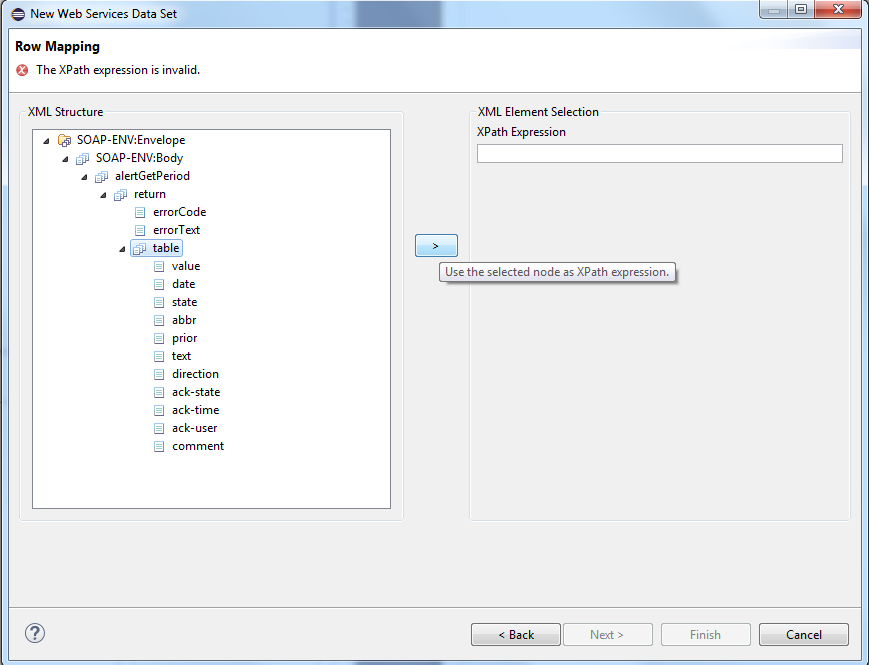
Task: Click the ack-user element icon
Action: tap(159, 428)
